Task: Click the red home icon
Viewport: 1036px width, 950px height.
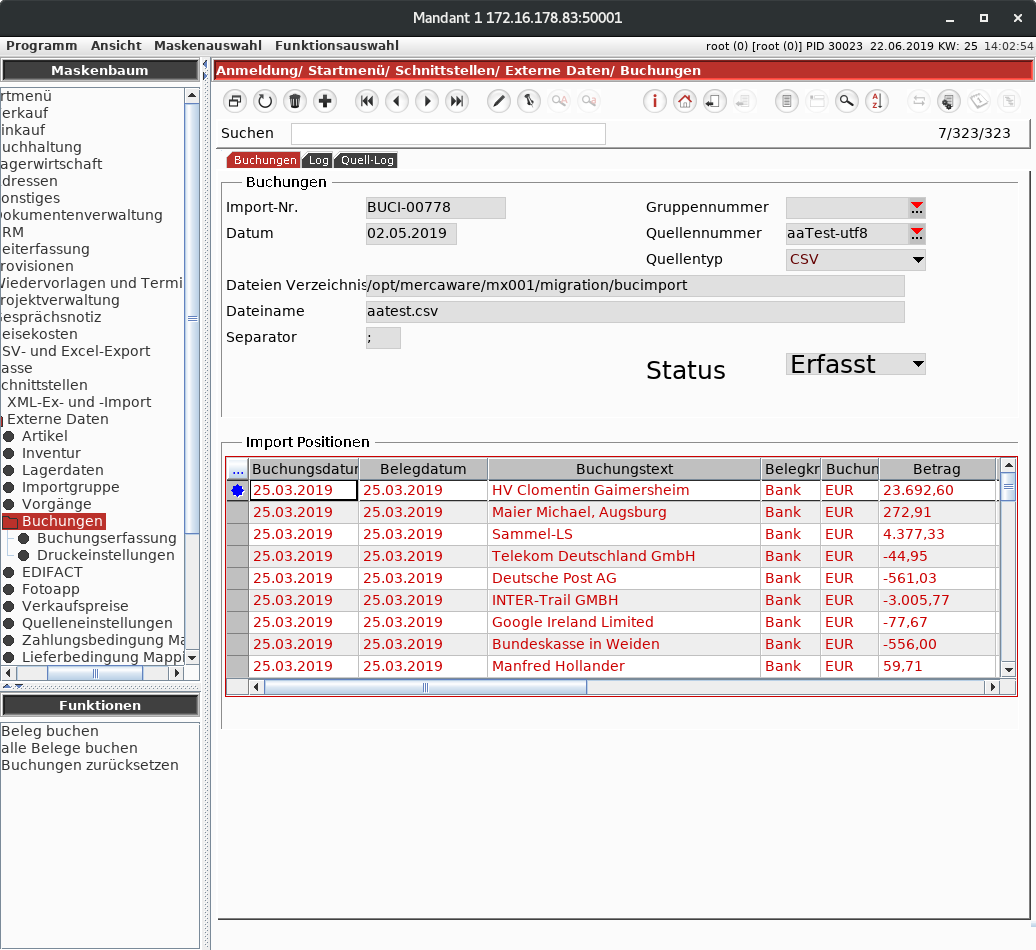Action: click(x=685, y=101)
